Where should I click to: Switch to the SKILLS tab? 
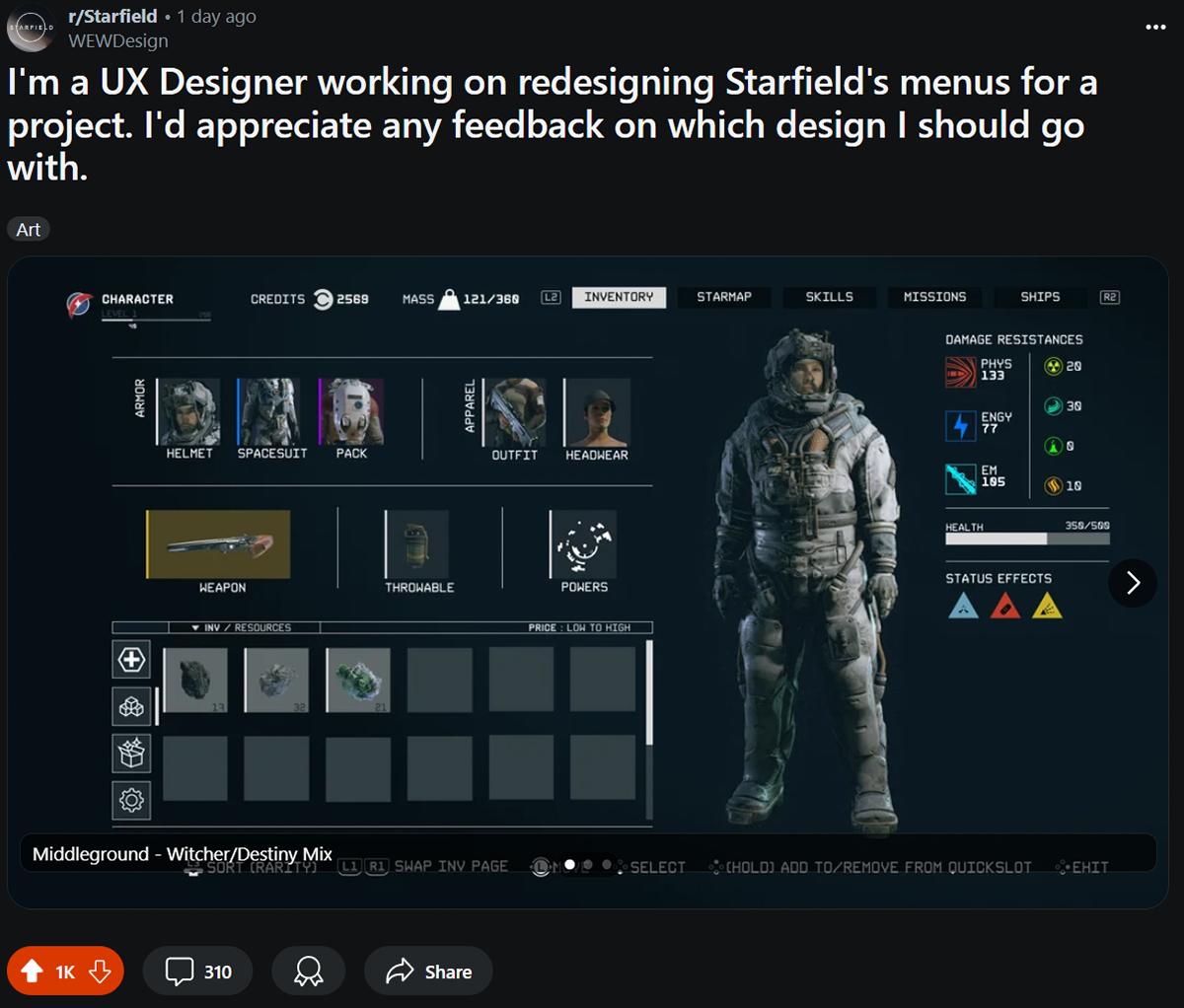[829, 297]
